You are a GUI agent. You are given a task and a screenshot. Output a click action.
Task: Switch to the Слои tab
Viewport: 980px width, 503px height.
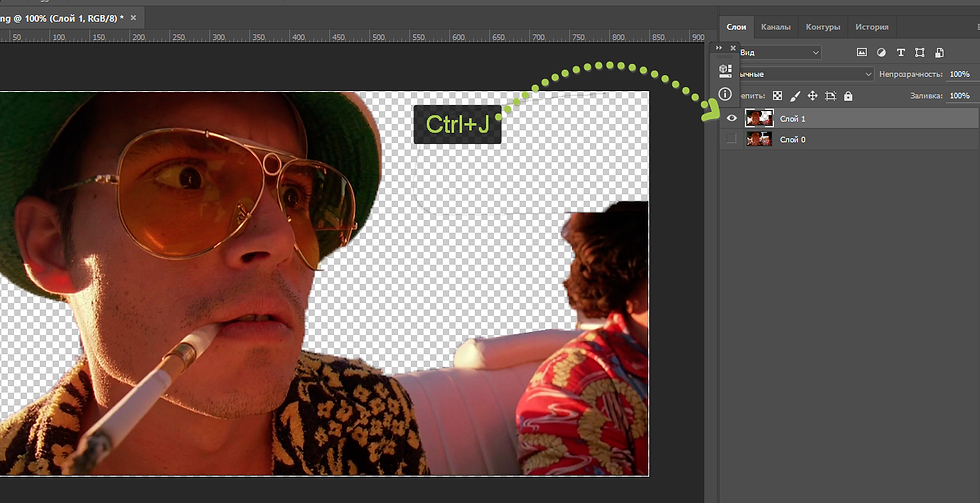736,27
